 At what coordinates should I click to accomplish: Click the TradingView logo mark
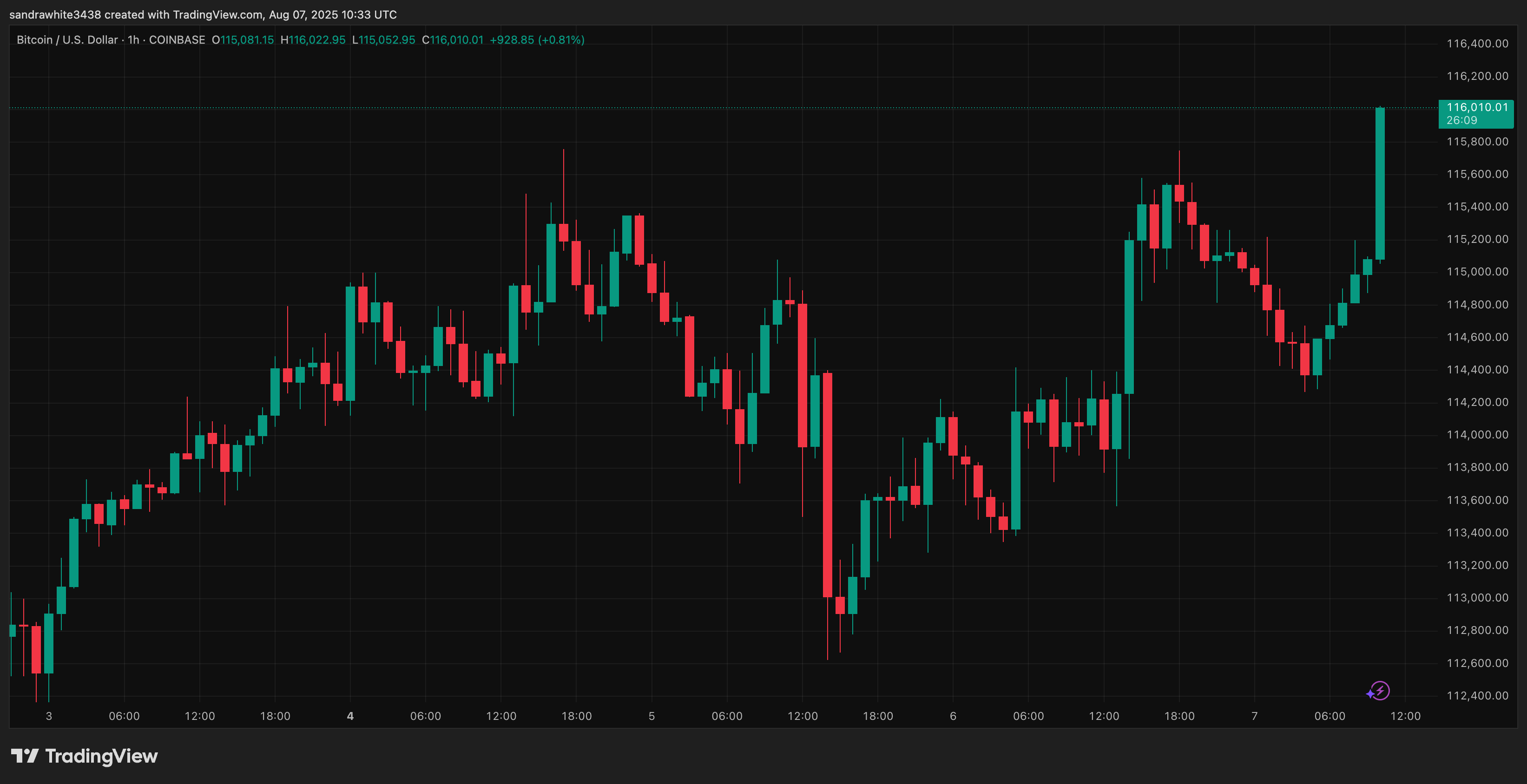[24, 756]
